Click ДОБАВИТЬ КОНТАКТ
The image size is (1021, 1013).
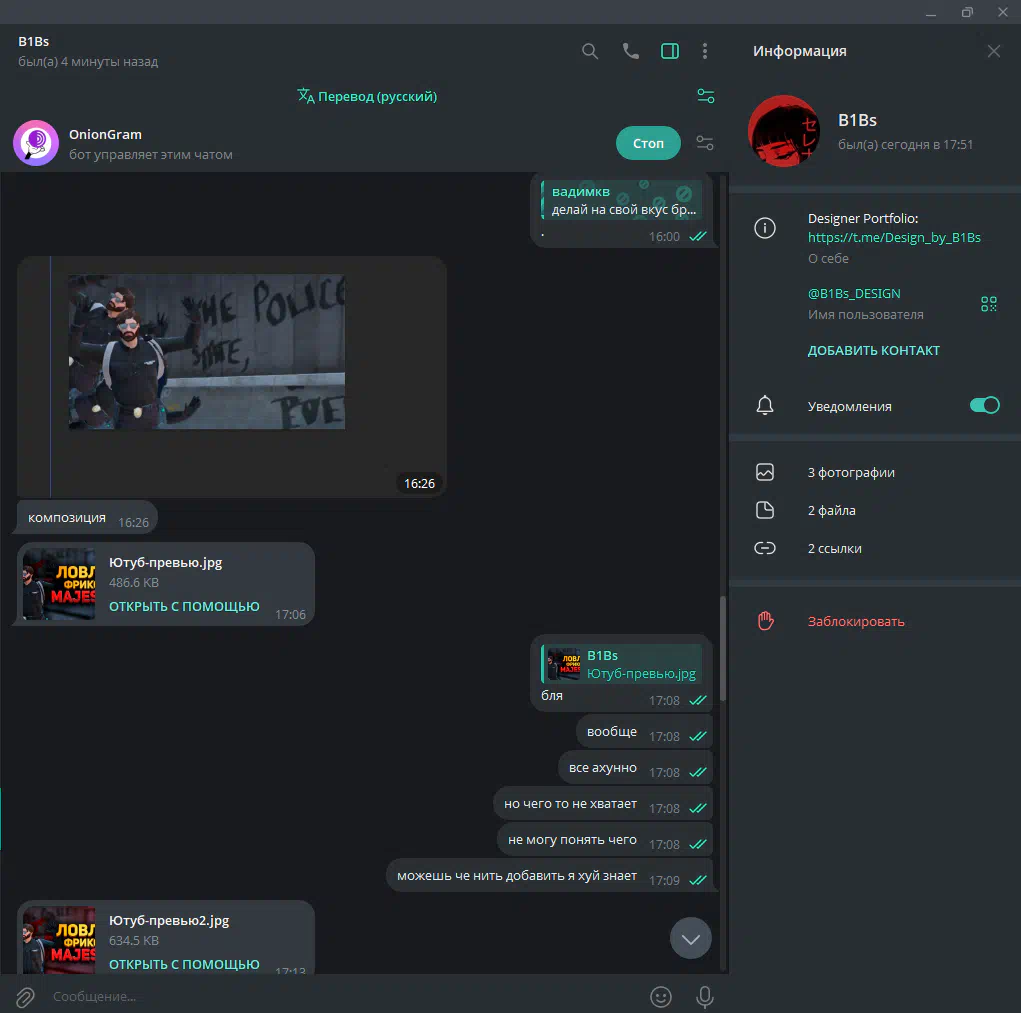point(873,350)
